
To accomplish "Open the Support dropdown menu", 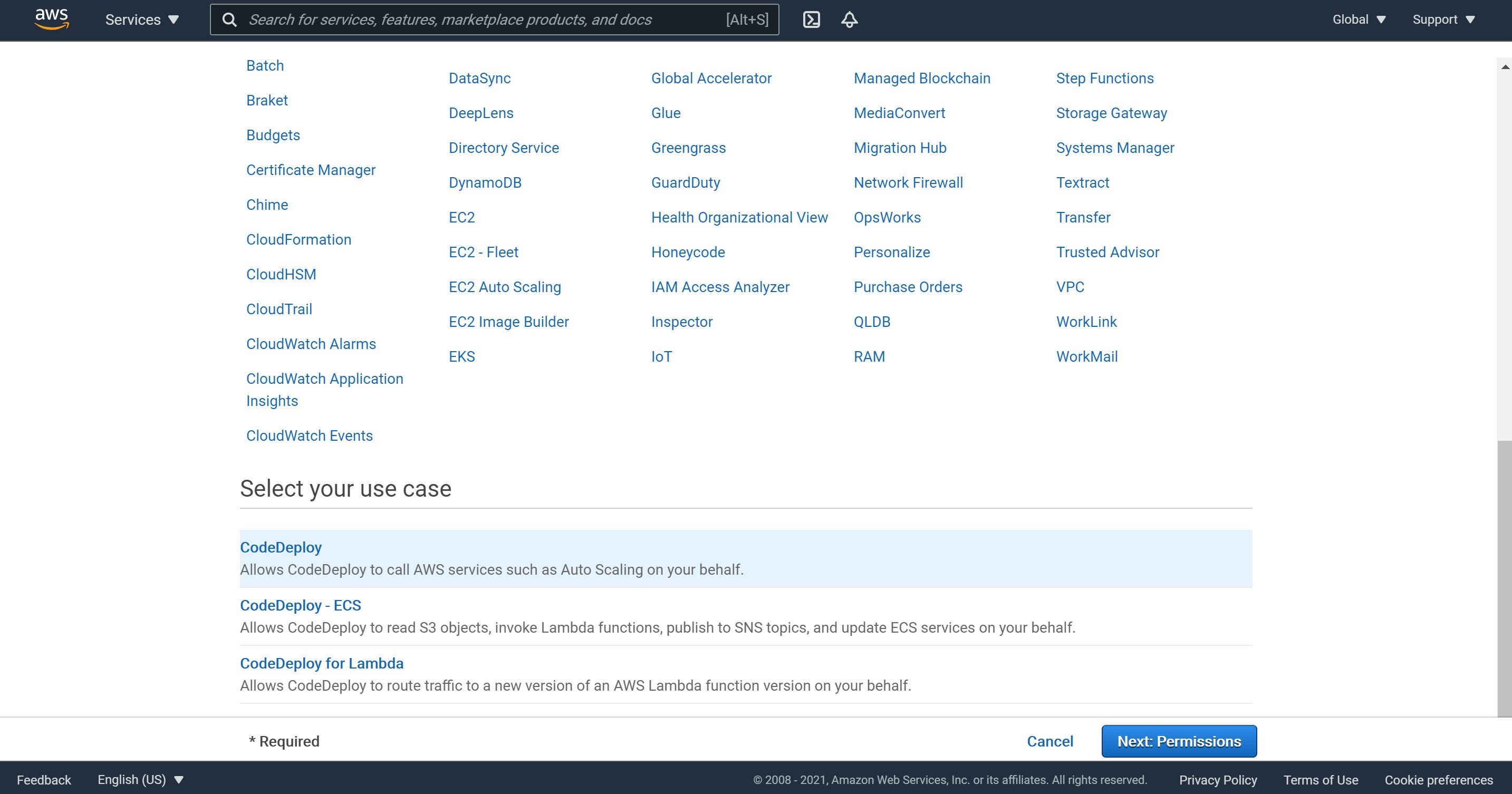I will [x=1443, y=20].
